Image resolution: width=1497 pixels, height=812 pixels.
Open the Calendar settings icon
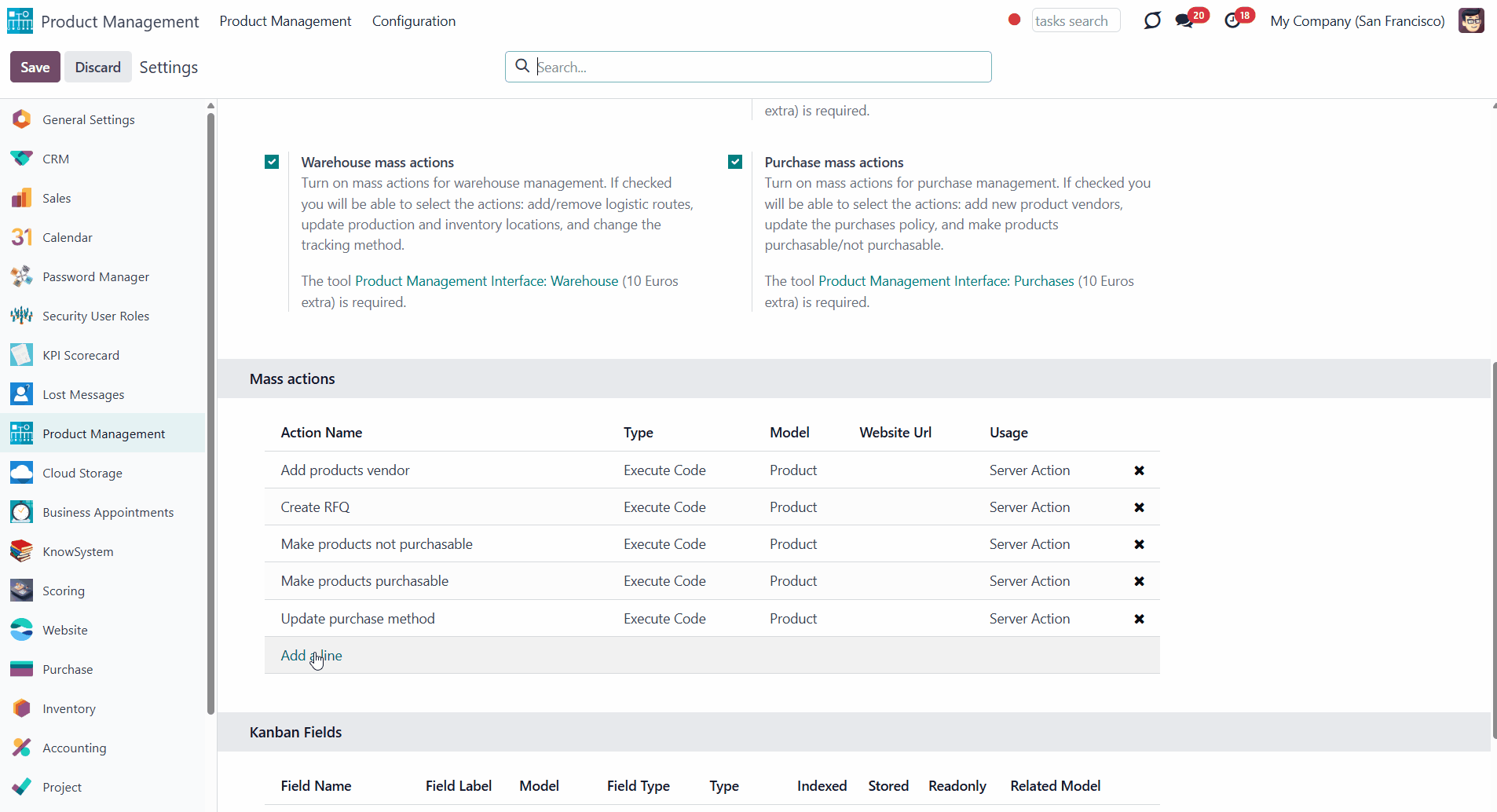tap(22, 237)
